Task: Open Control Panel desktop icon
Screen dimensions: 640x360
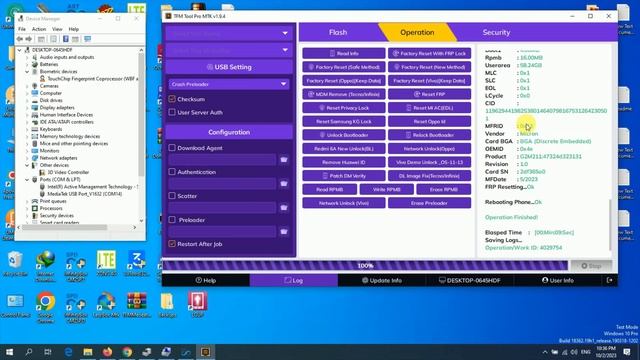Action: 15,305
